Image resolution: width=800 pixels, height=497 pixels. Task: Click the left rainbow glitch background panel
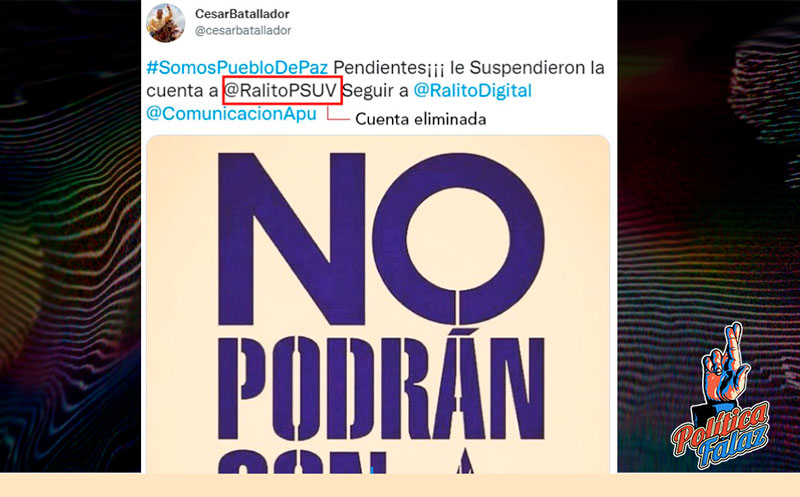coord(70,237)
